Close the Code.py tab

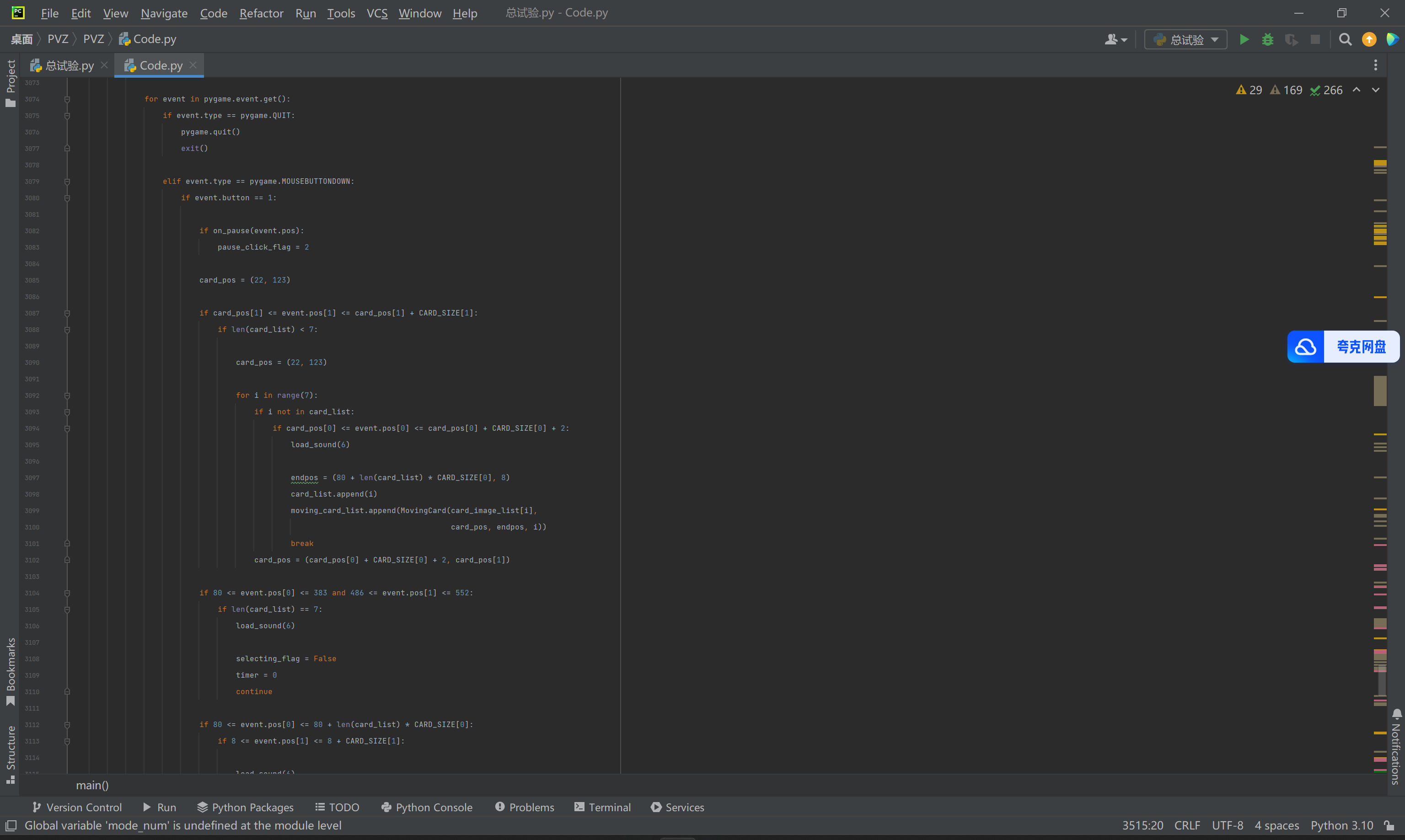pos(193,65)
